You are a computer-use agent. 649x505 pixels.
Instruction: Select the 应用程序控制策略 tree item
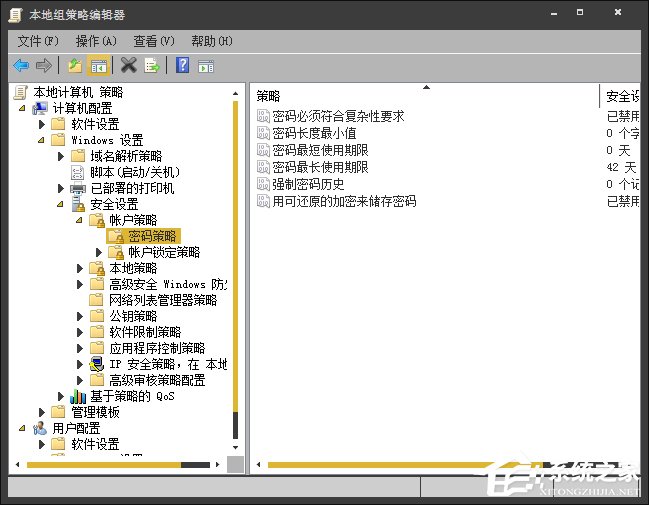157,348
